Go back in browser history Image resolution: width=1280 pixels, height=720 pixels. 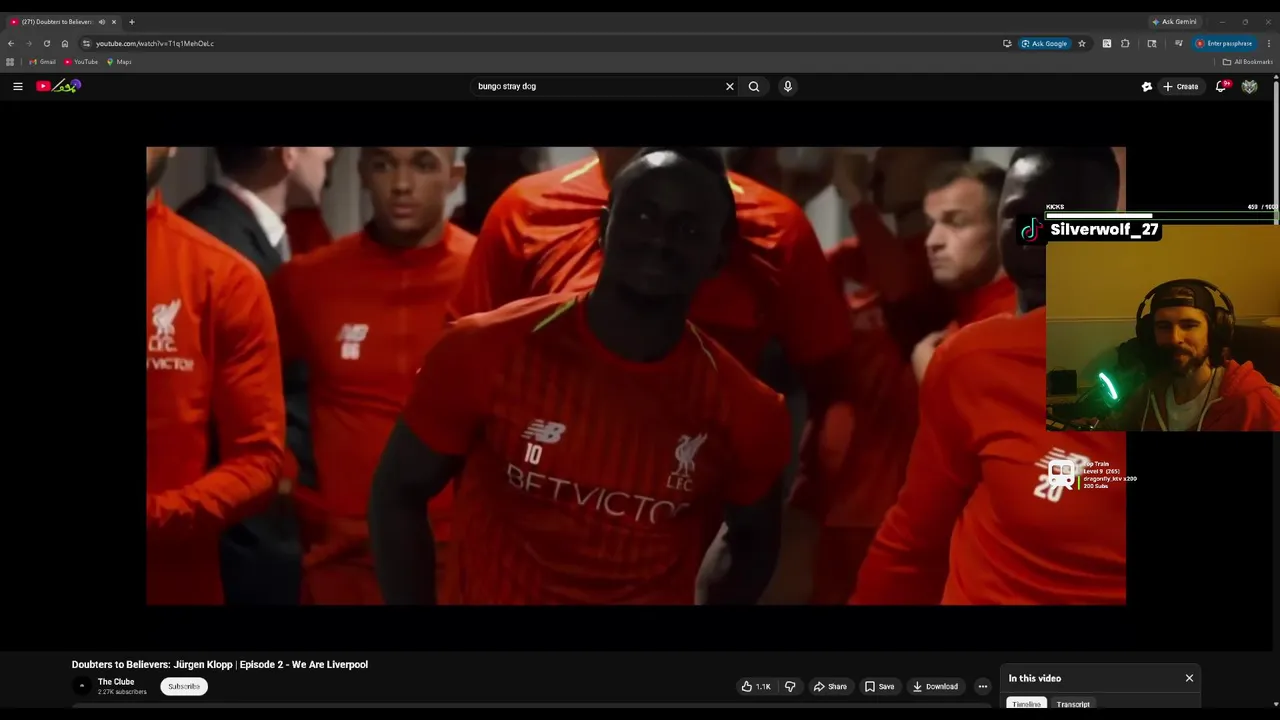[x=11, y=43]
